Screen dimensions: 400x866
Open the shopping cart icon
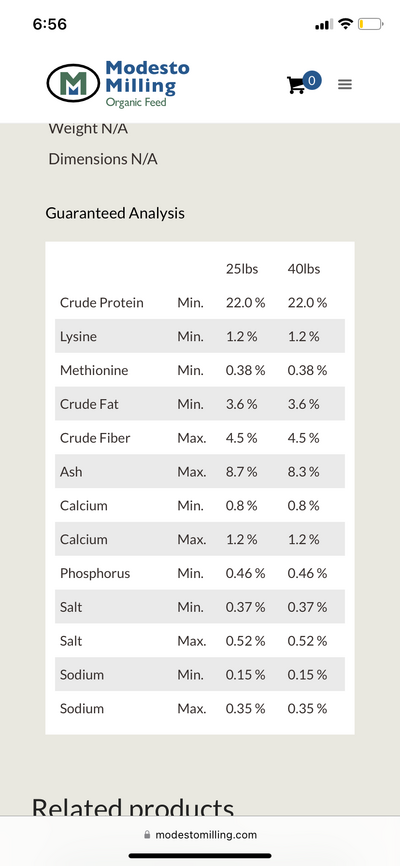point(296,85)
